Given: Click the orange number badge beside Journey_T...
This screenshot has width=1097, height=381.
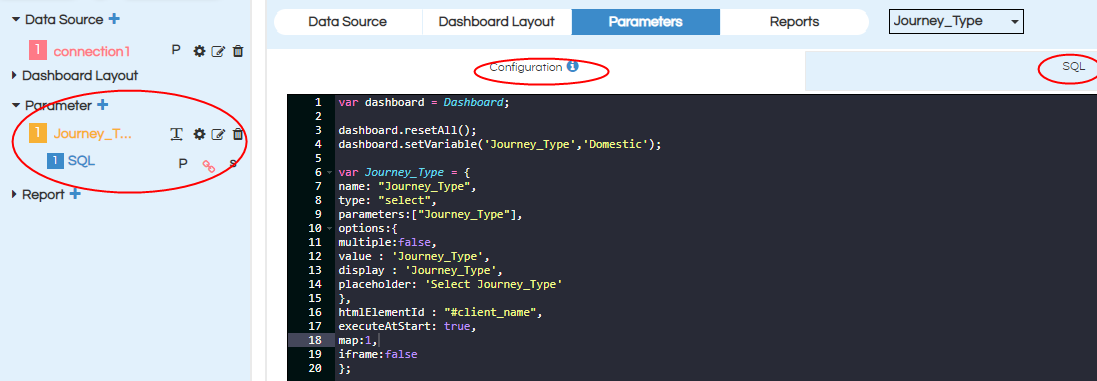Looking at the screenshot, I should 38,133.
